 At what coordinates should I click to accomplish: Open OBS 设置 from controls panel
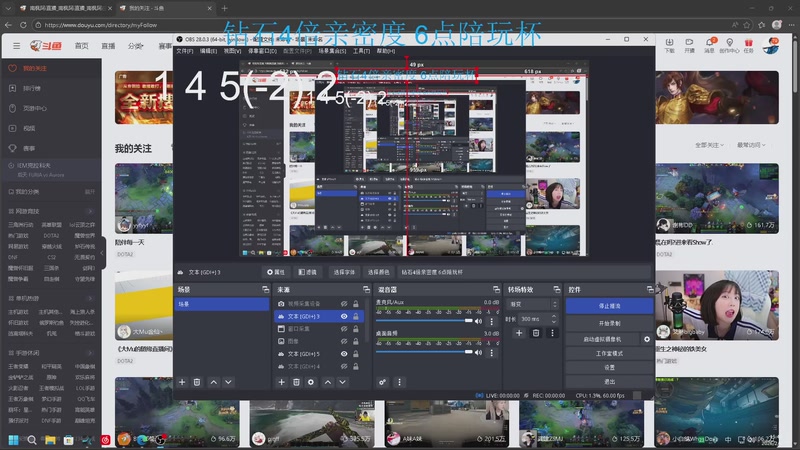(x=609, y=367)
